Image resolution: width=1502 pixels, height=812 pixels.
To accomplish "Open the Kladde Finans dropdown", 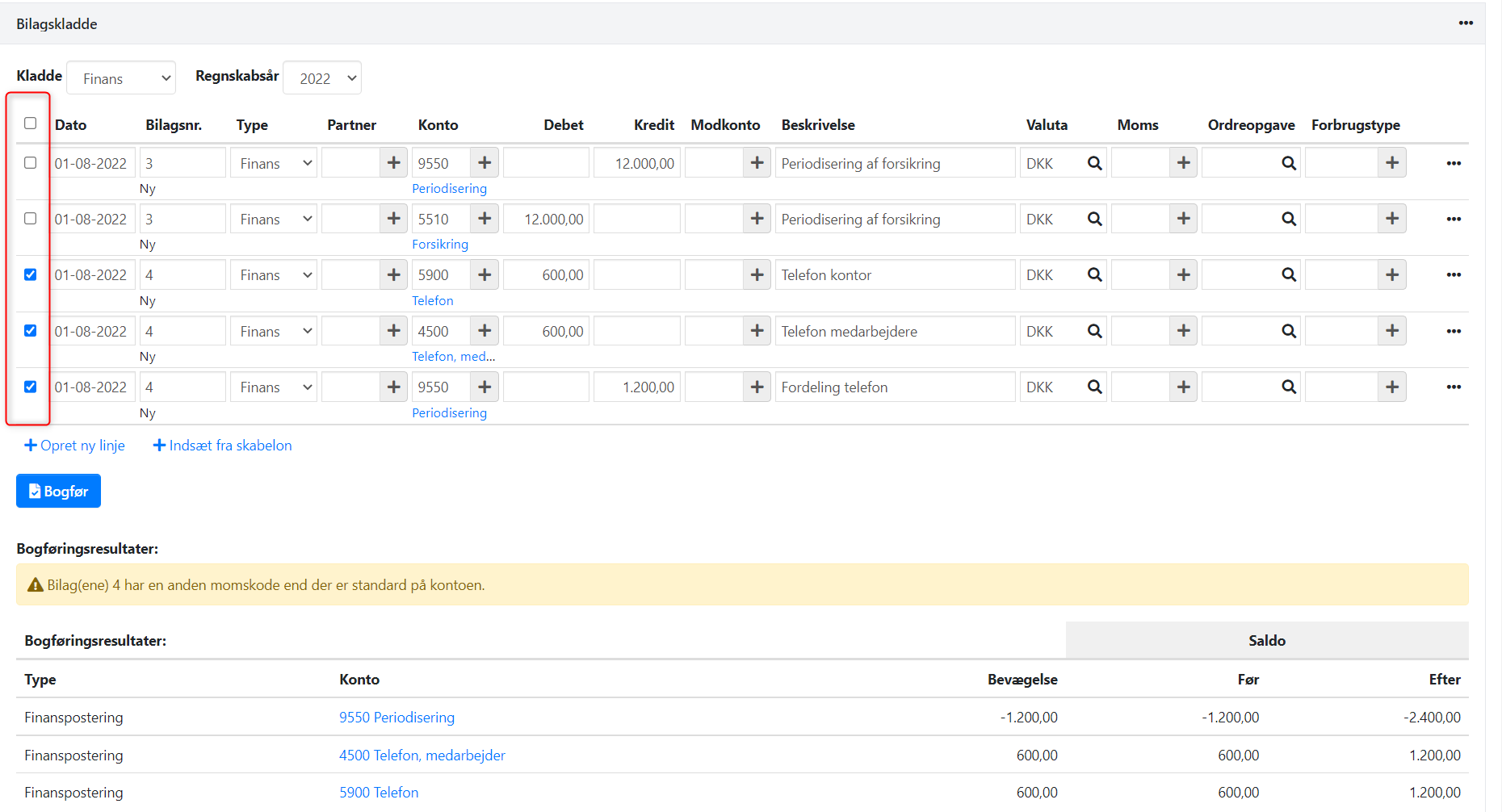I will point(121,78).
